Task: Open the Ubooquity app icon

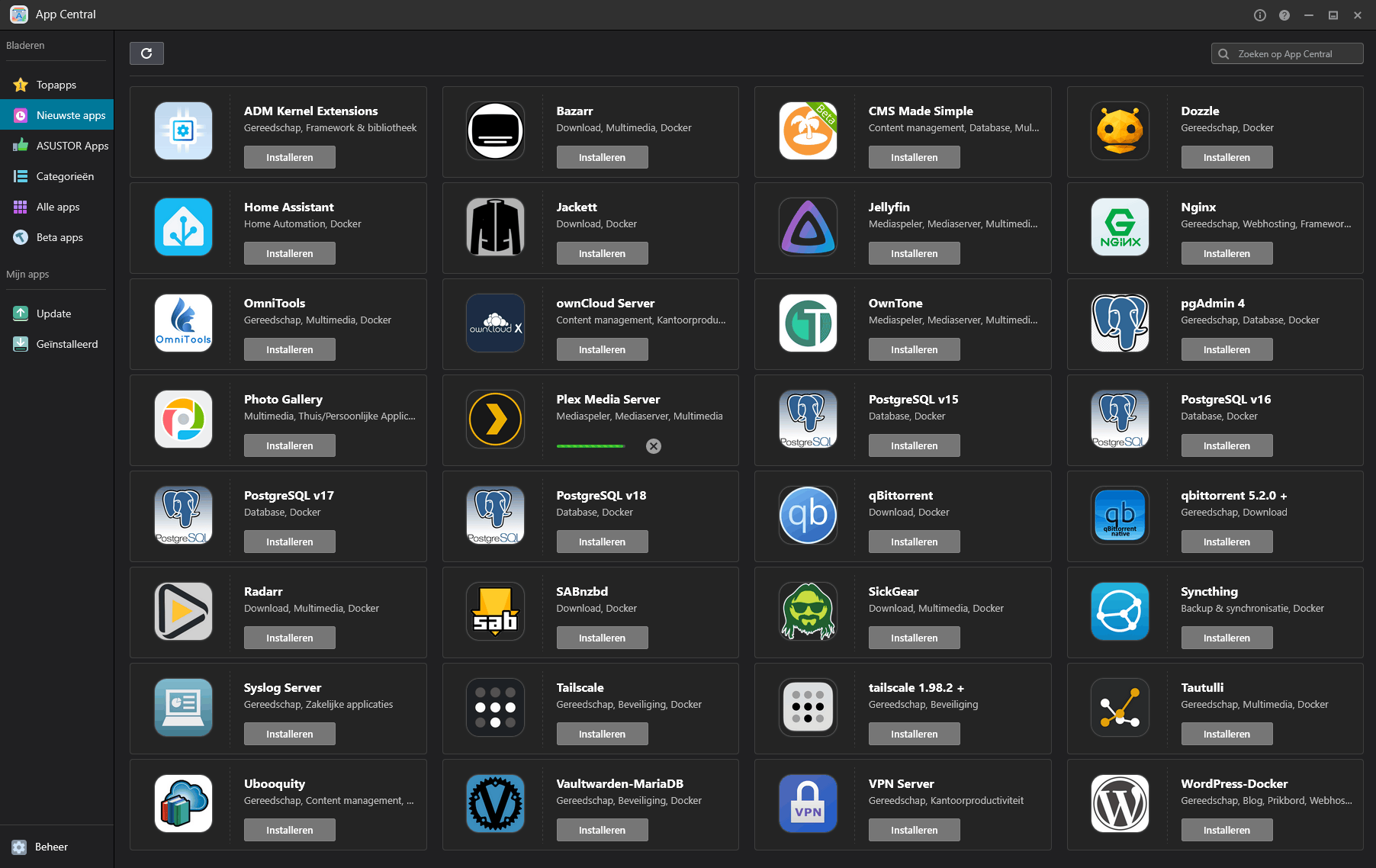Action: 183,804
